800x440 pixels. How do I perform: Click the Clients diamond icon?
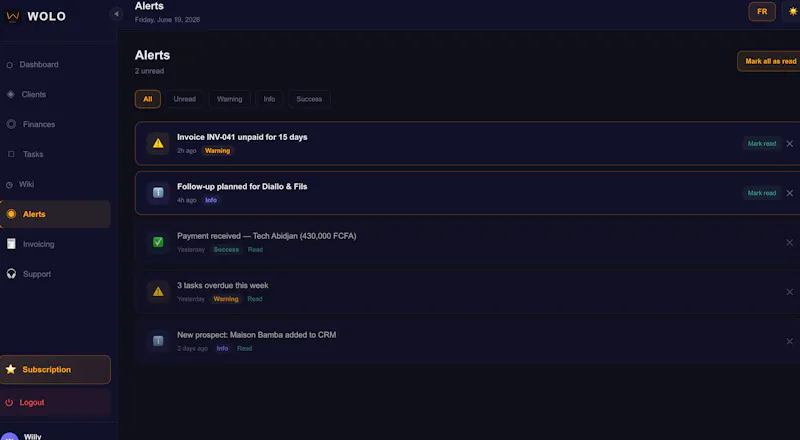11,94
